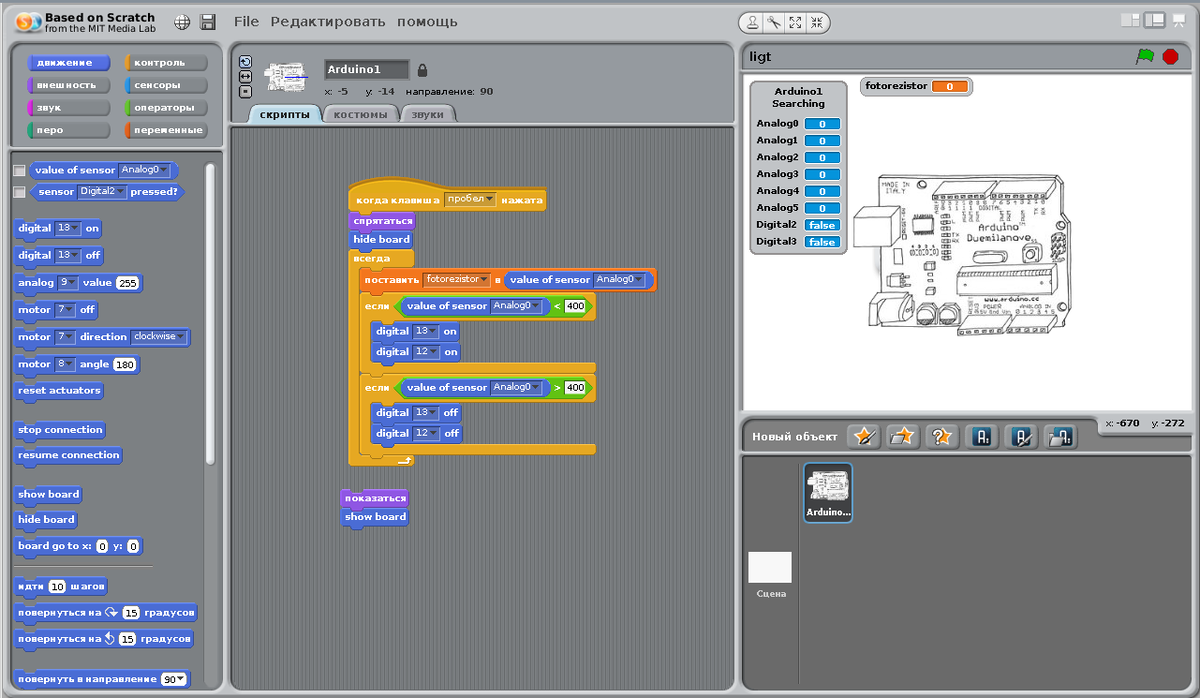Select the duplicate stamp tool
The height and width of the screenshot is (698, 1200).
[x=751, y=21]
